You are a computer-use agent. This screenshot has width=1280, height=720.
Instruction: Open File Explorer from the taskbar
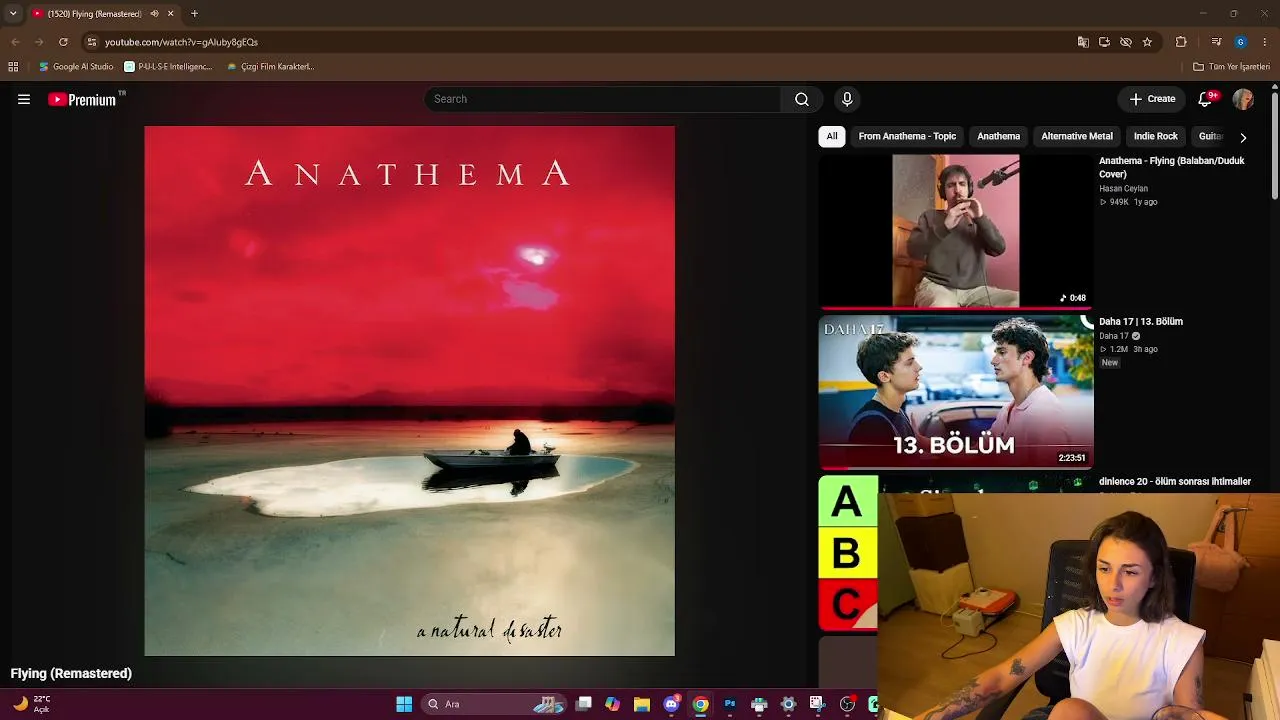click(x=642, y=704)
